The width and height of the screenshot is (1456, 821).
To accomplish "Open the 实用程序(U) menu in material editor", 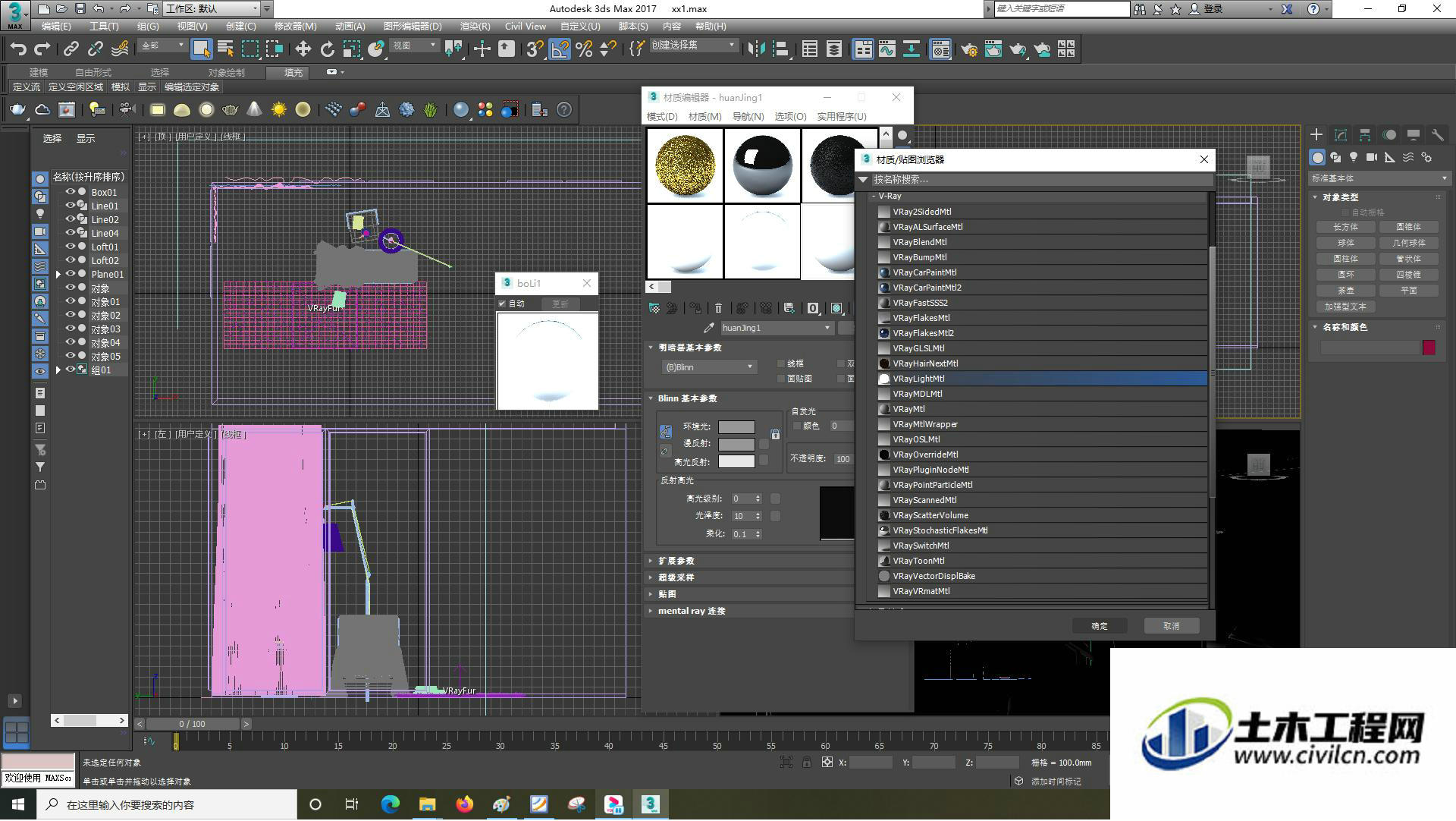I will coord(841,117).
